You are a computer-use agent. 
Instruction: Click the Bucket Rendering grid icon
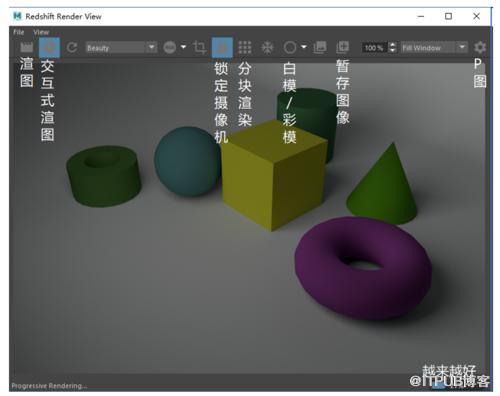point(245,48)
